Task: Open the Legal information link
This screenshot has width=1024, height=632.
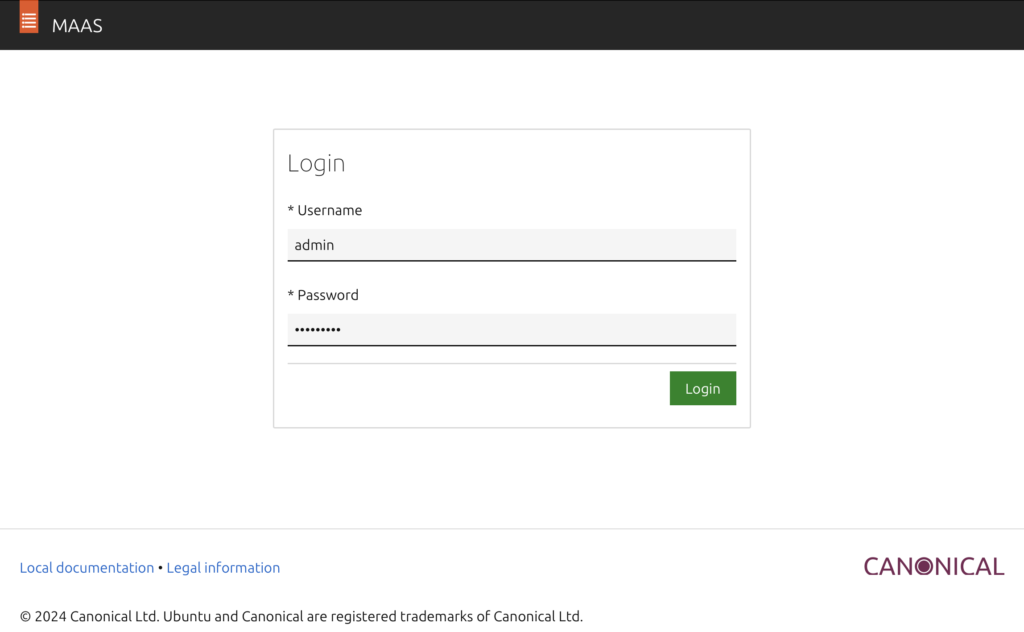Action: (223, 567)
